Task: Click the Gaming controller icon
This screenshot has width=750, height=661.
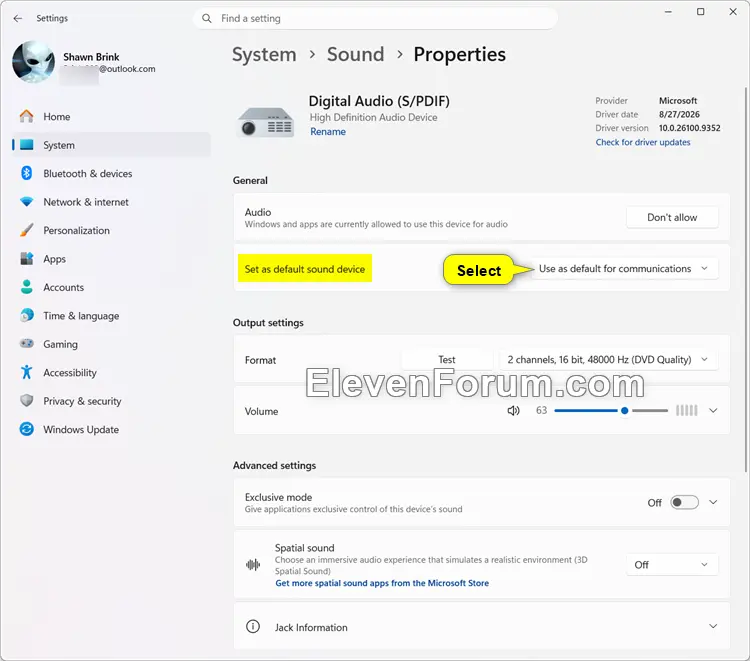Action: tap(27, 343)
